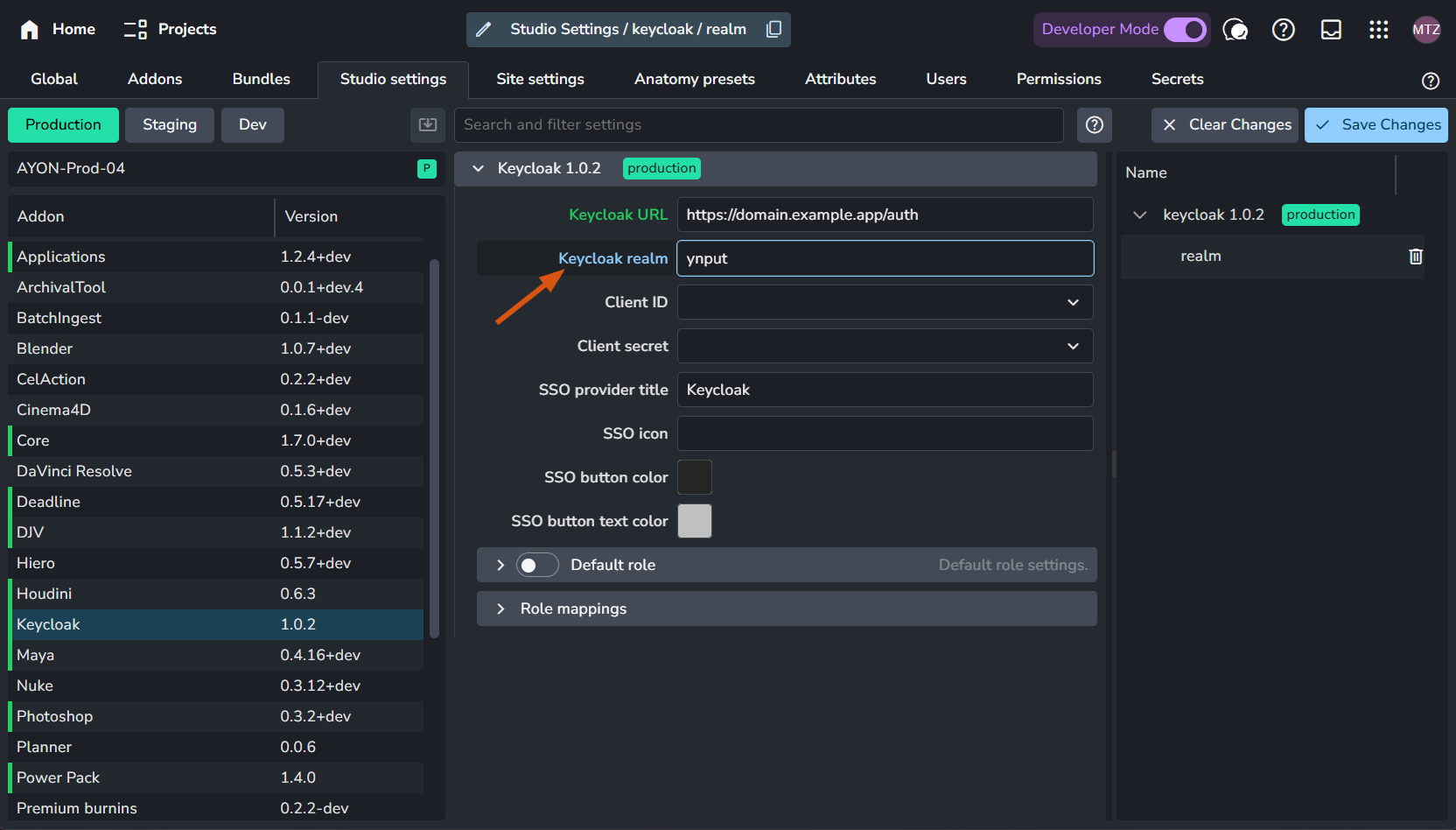1456x830 pixels.
Task: Open the inbox notifications icon
Action: (1331, 30)
